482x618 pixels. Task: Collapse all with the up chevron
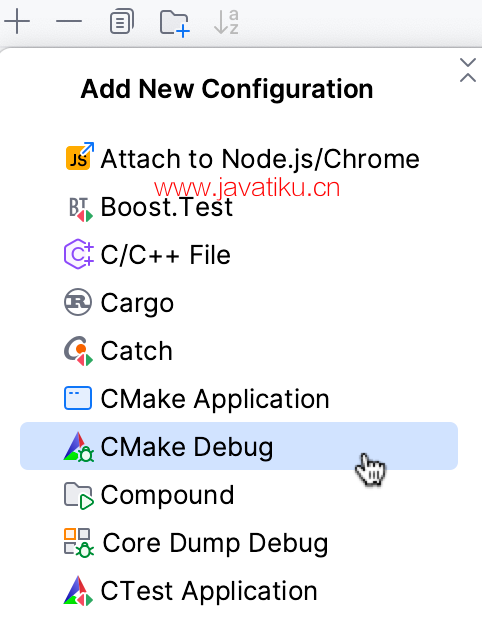click(x=468, y=77)
